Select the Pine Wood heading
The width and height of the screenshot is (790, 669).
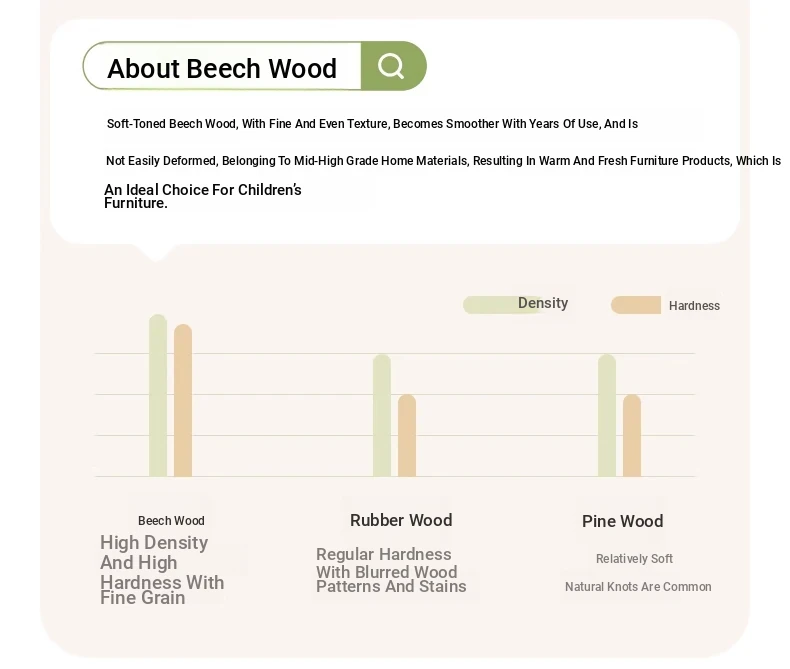click(x=622, y=521)
